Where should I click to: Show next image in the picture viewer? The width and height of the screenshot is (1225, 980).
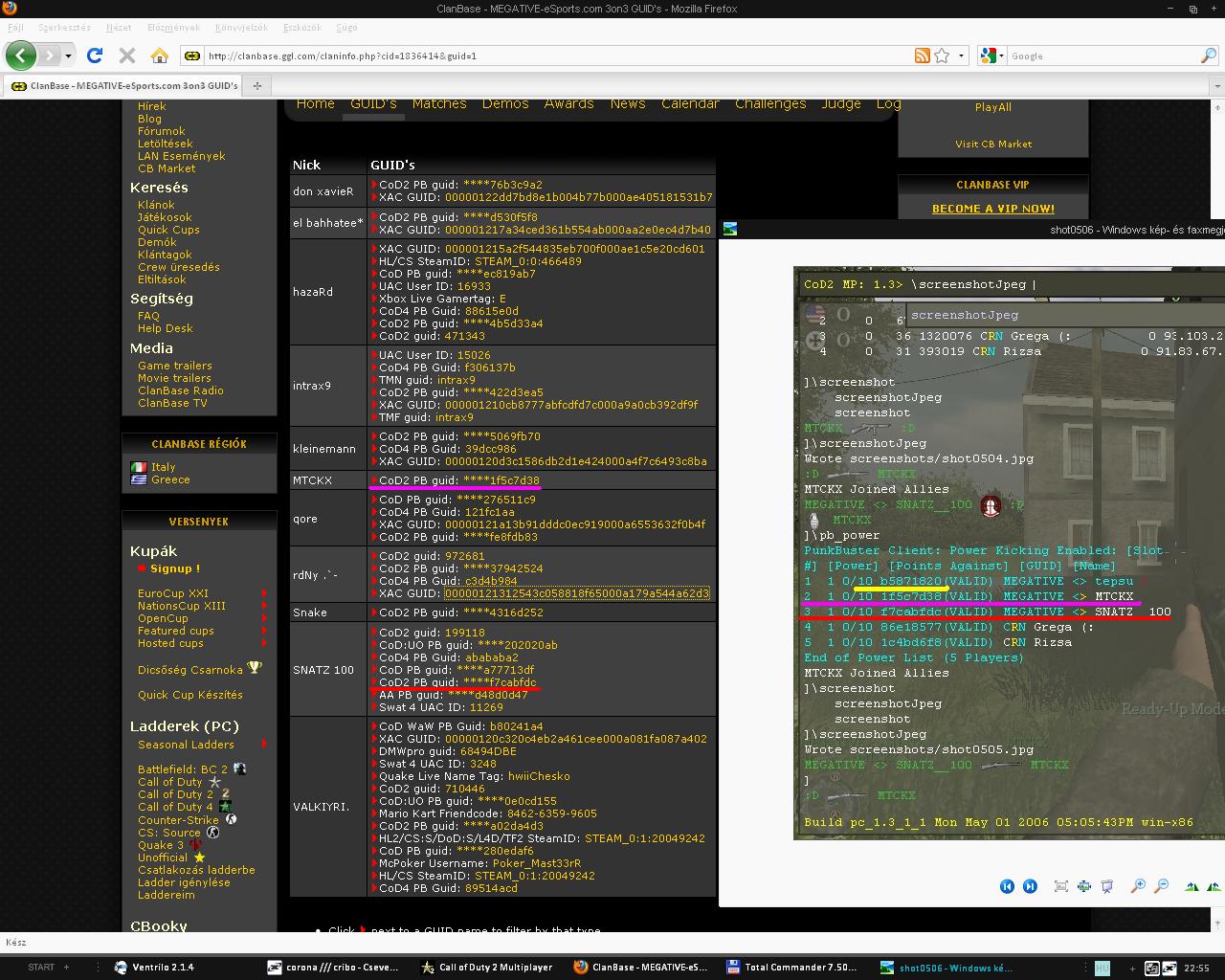tap(1030, 886)
